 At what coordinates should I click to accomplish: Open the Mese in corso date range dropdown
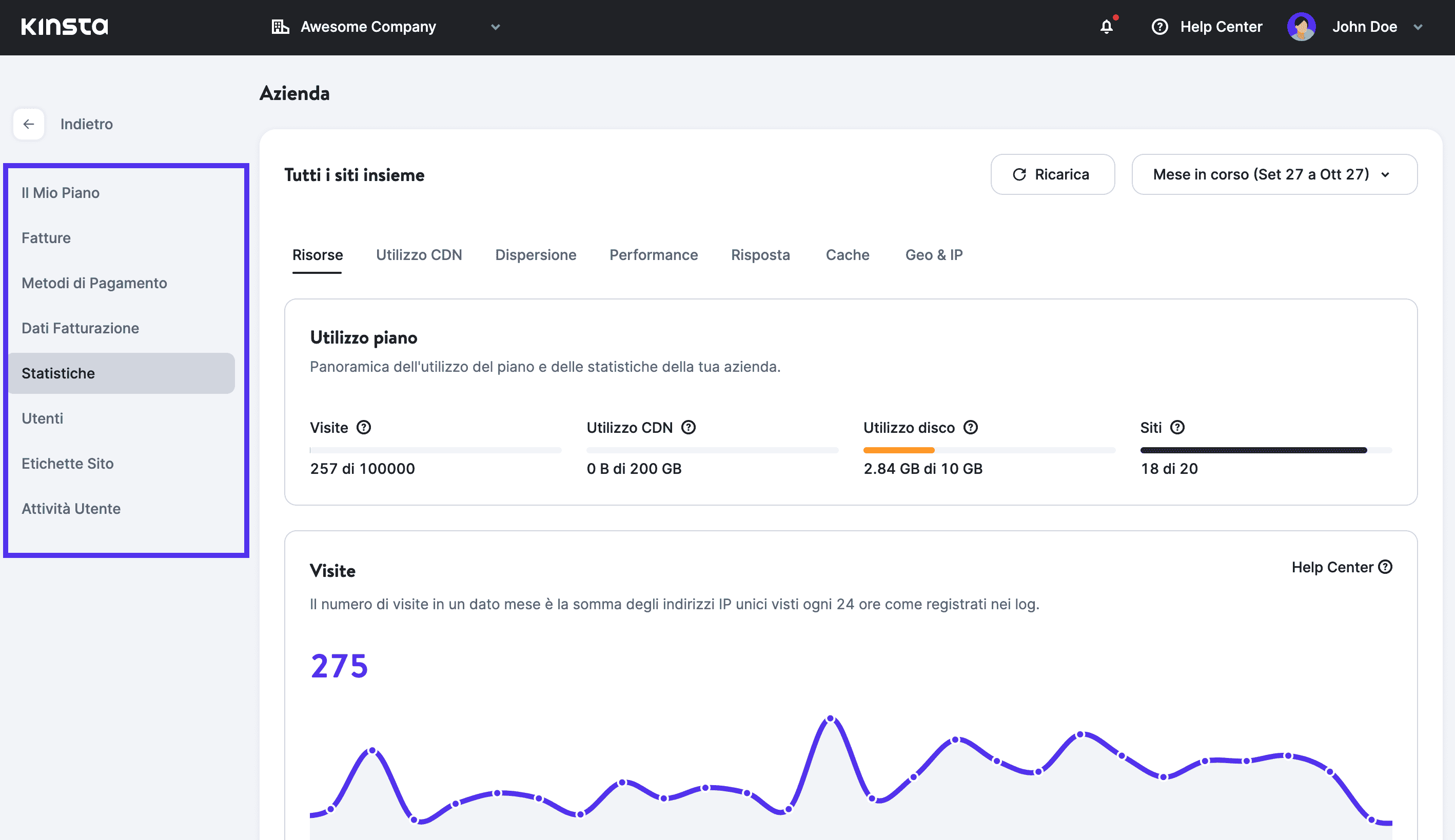pos(1274,174)
